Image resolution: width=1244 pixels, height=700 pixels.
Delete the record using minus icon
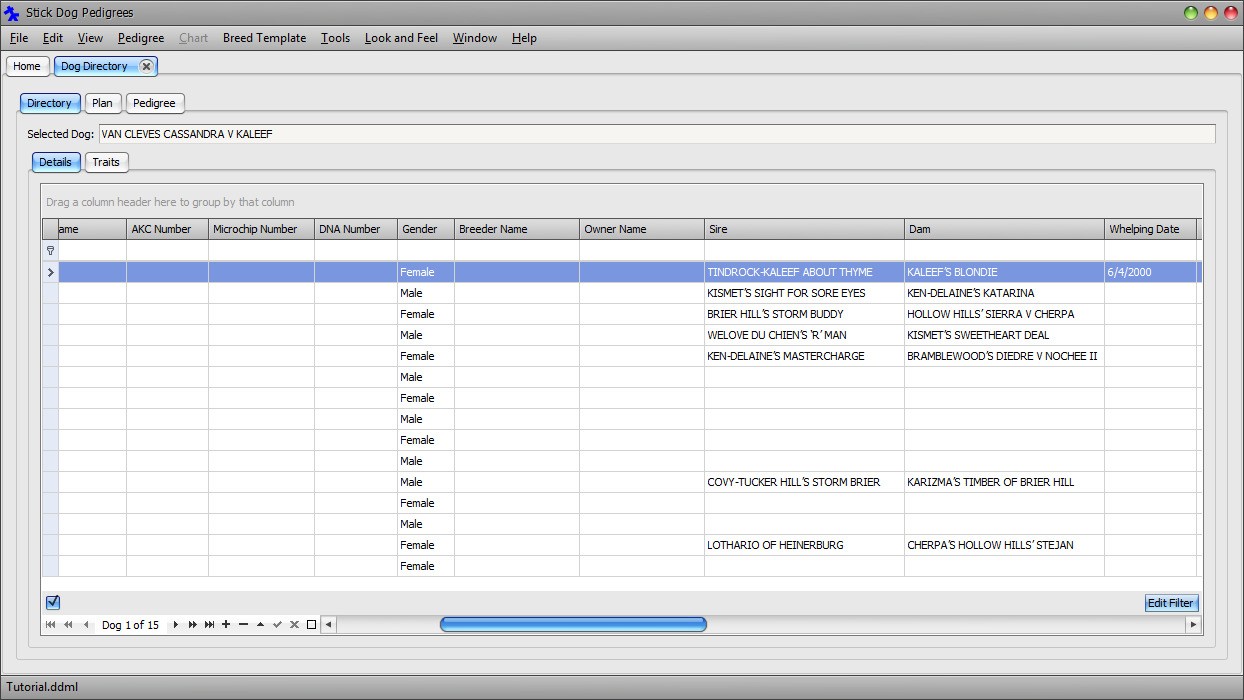click(243, 625)
